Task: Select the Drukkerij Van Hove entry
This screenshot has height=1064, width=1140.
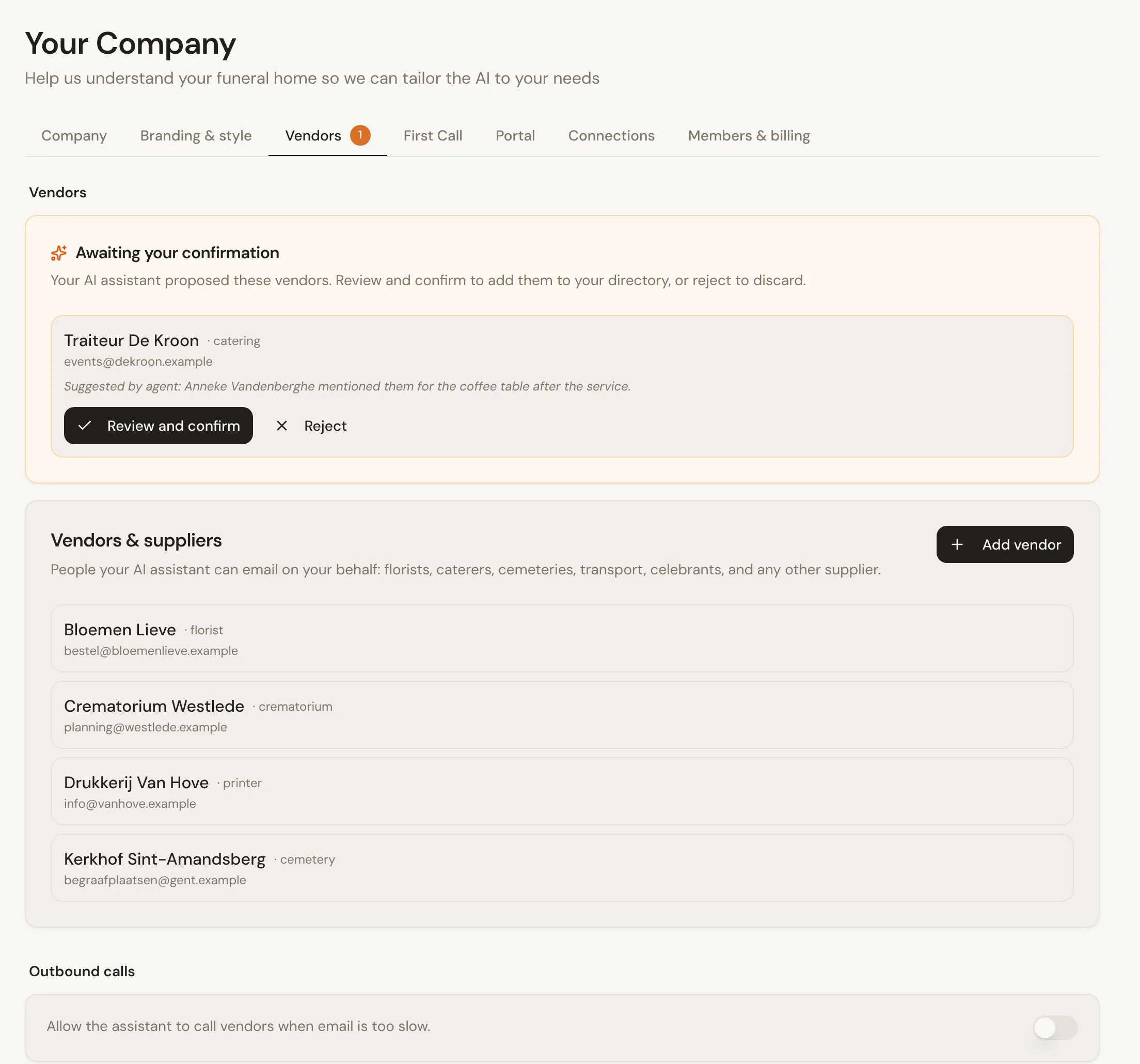Action: pos(562,791)
